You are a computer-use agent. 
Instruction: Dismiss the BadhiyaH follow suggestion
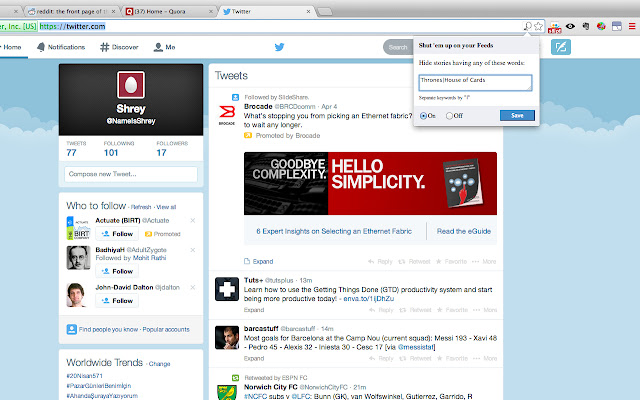pyautogui.click(x=193, y=250)
